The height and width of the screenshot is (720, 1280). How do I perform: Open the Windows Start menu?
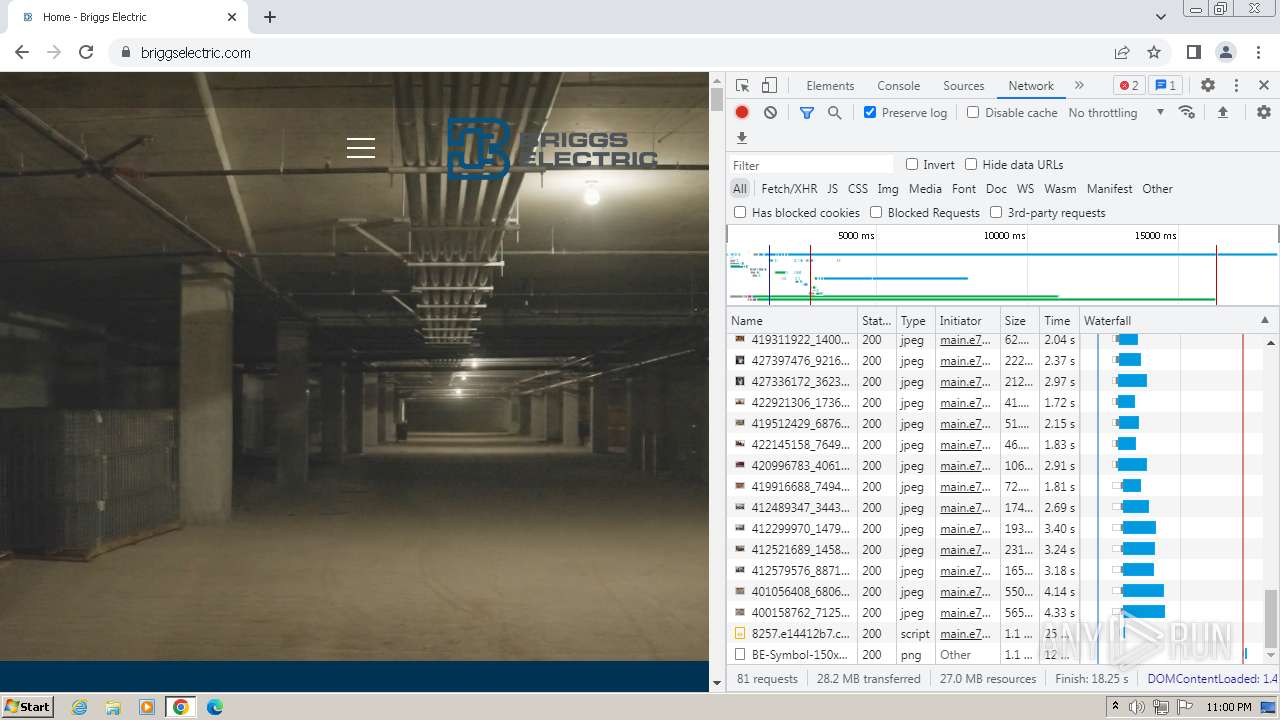[28, 706]
